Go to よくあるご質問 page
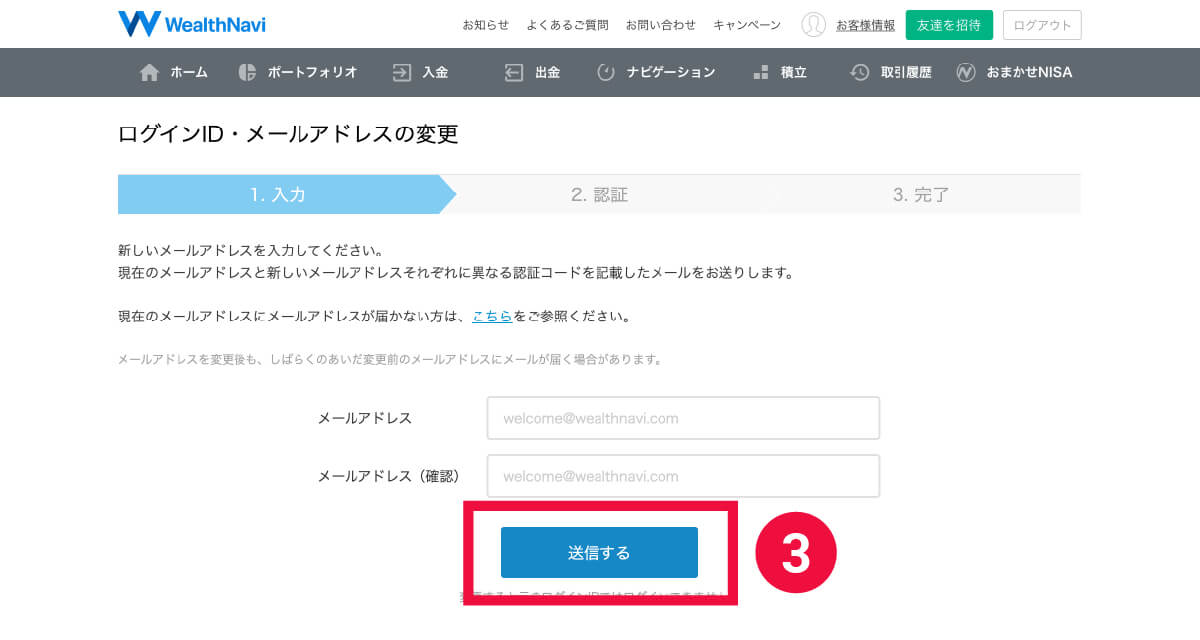This screenshot has width=1200, height=640. pyautogui.click(x=567, y=25)
